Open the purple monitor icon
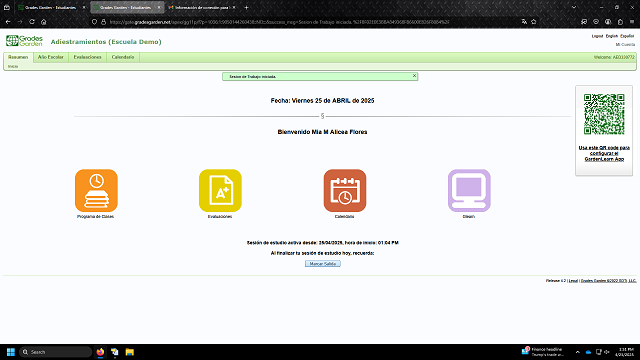 pyautogui.click(x=469, y=191)
